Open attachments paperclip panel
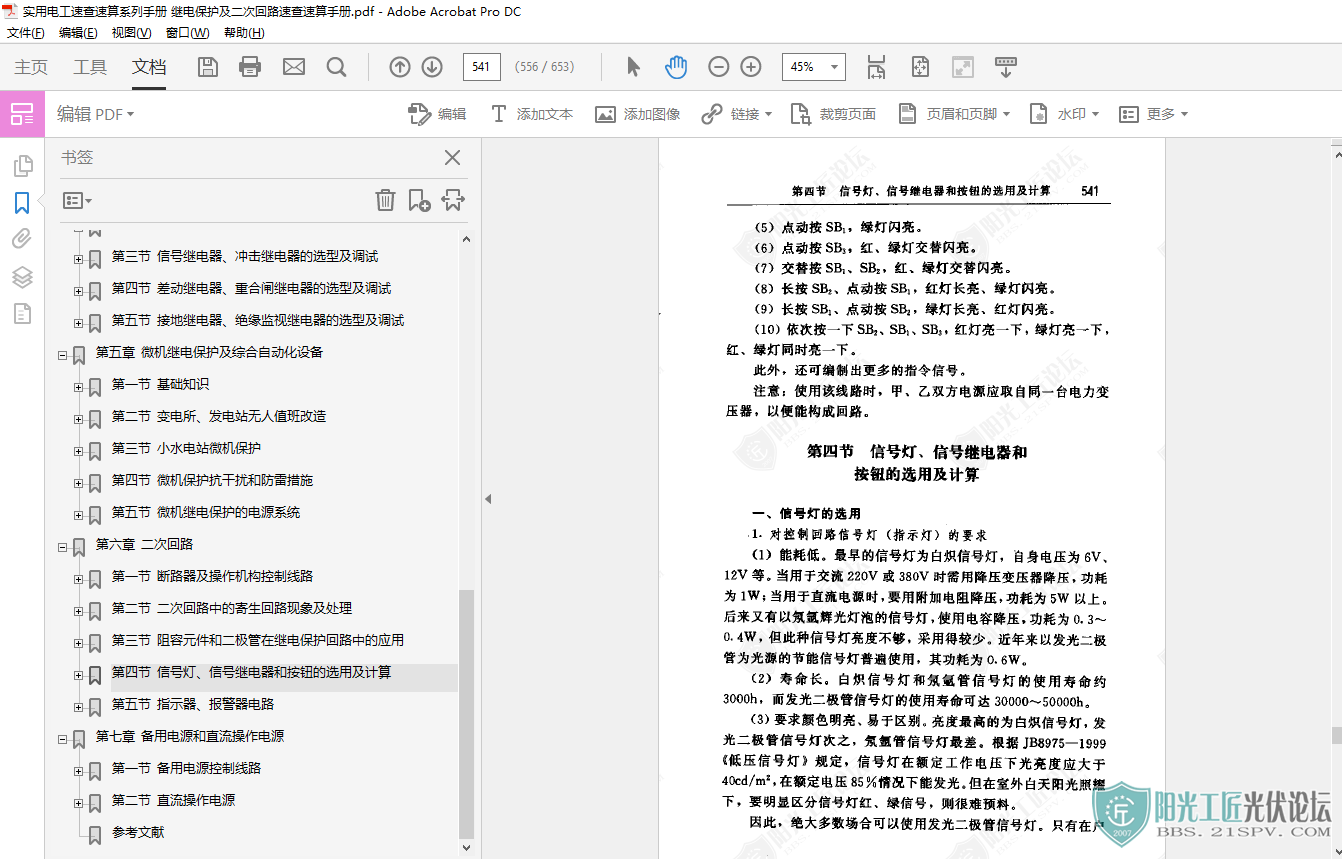This screenshot has height=859, width=1342. point(22,239)
